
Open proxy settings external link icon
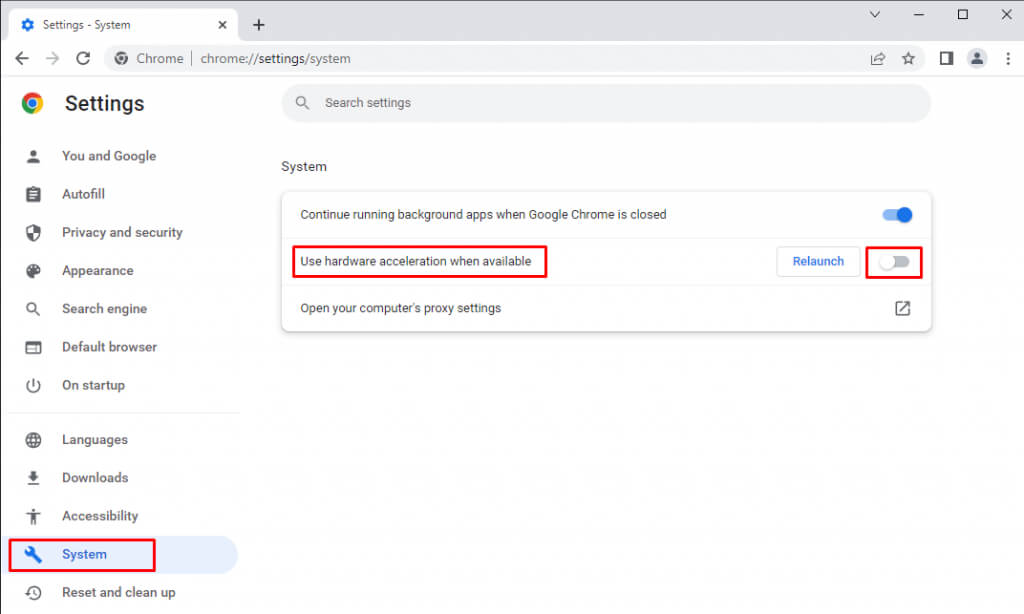902,308
